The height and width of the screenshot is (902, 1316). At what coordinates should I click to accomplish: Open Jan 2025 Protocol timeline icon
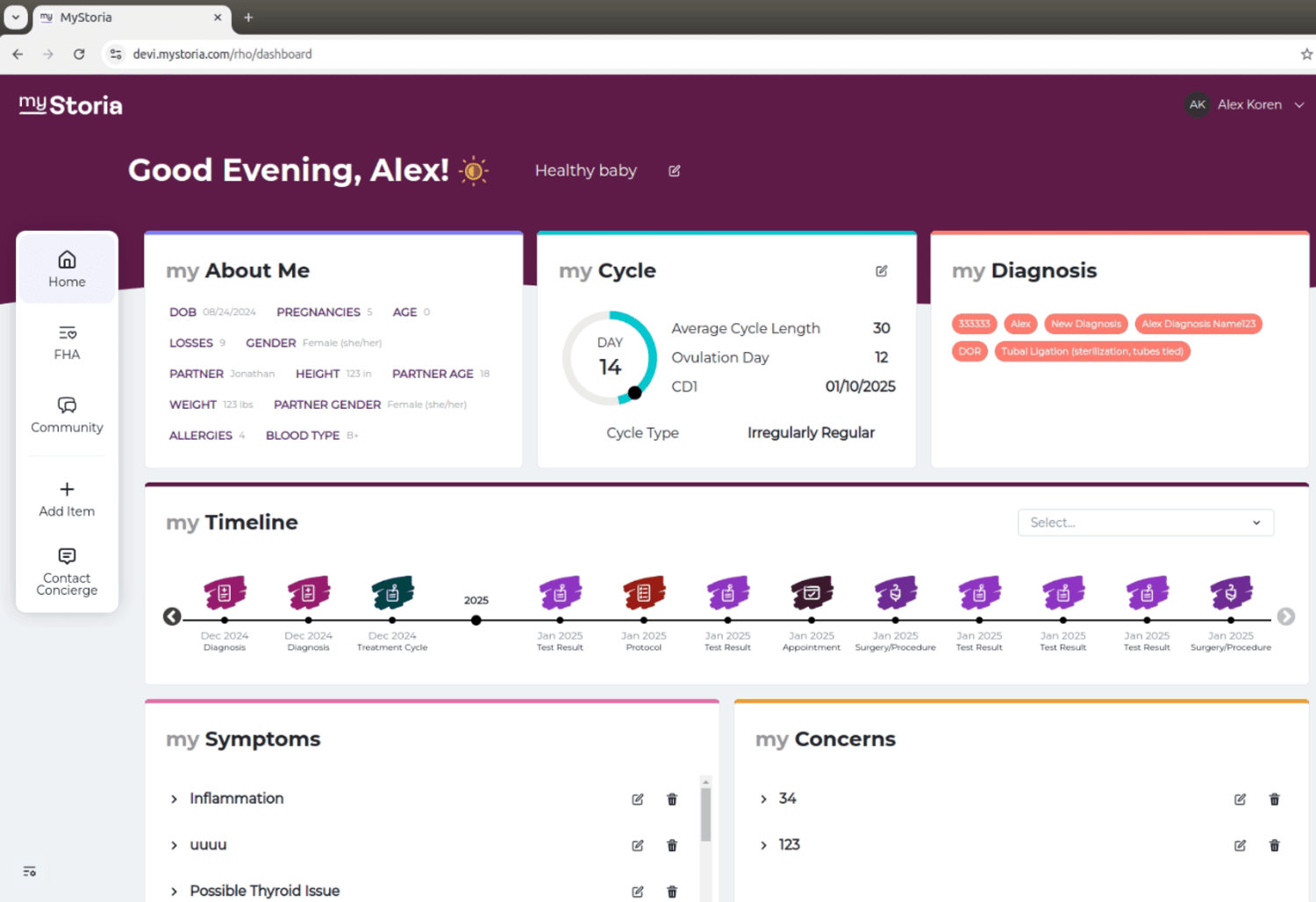coord(644,593)
